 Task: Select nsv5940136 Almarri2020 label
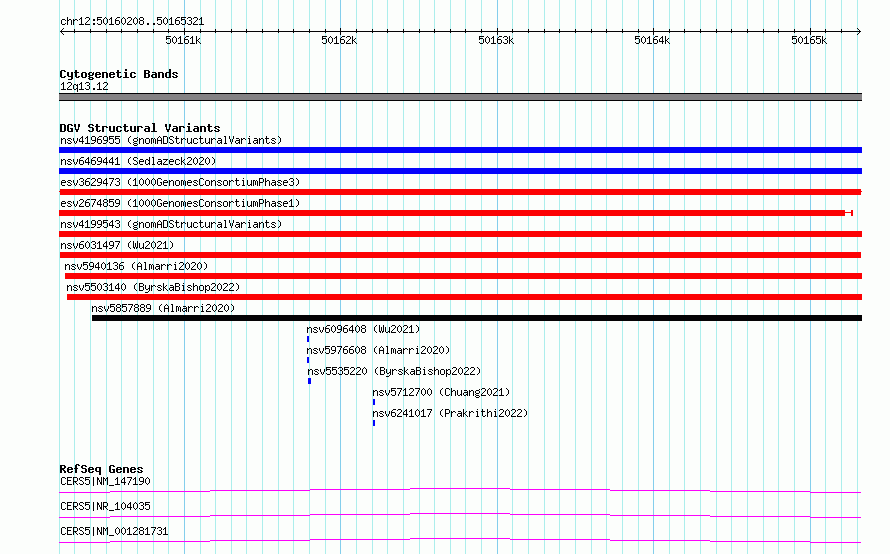136,266
